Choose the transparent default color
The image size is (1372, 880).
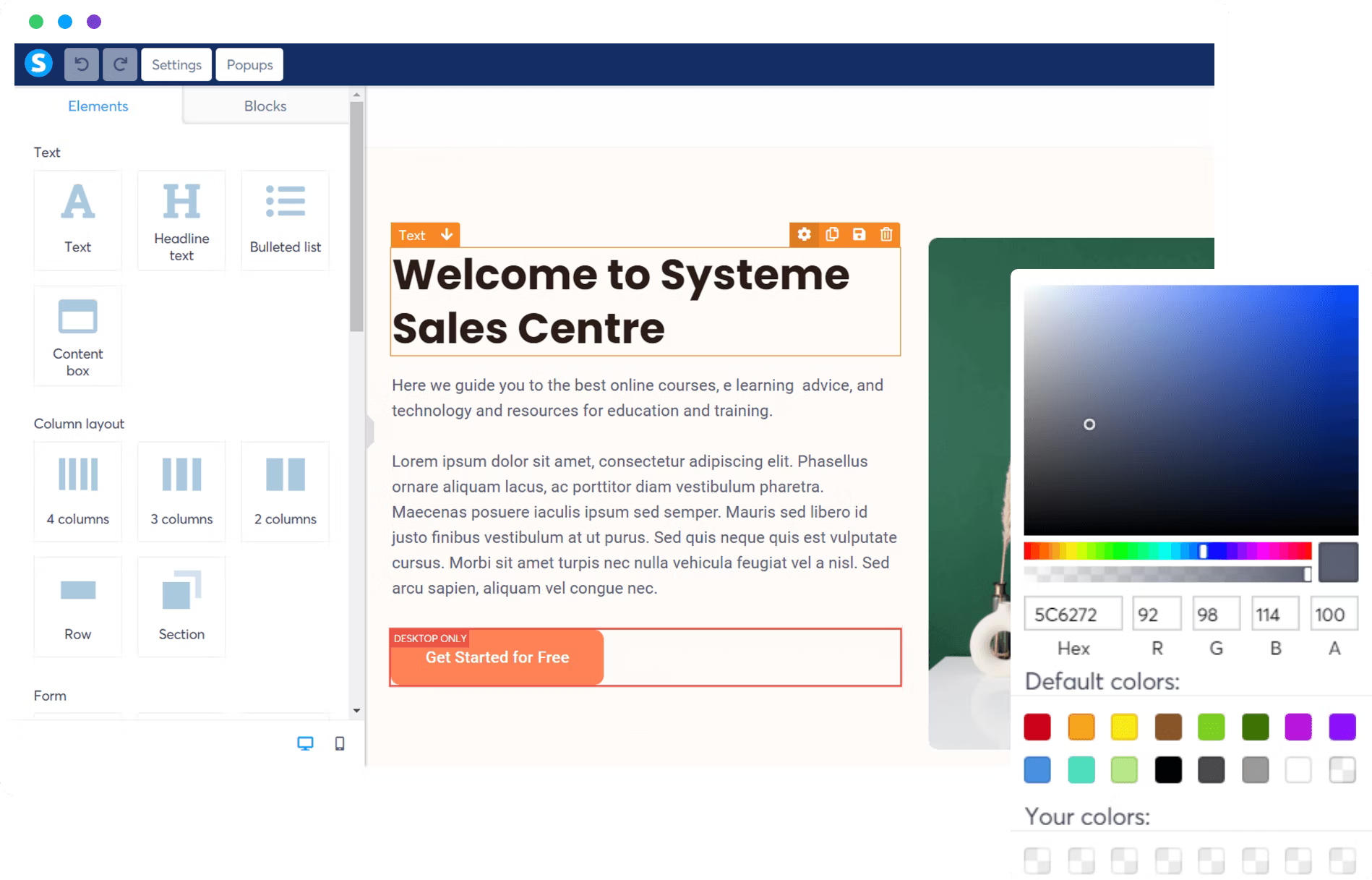pyautogui.click(x=1342, y=770)
